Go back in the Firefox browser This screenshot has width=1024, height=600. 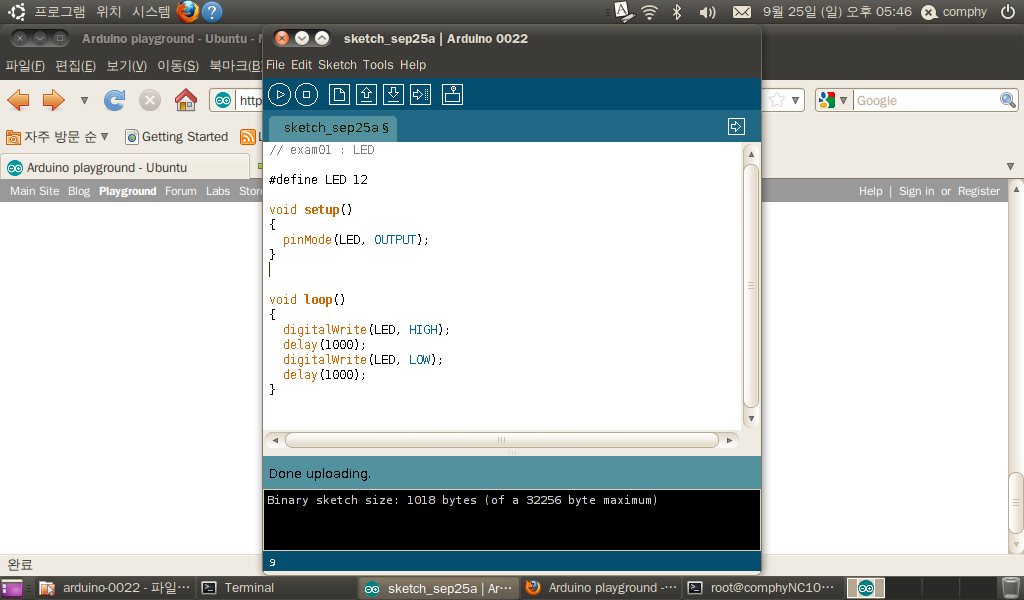18,100
